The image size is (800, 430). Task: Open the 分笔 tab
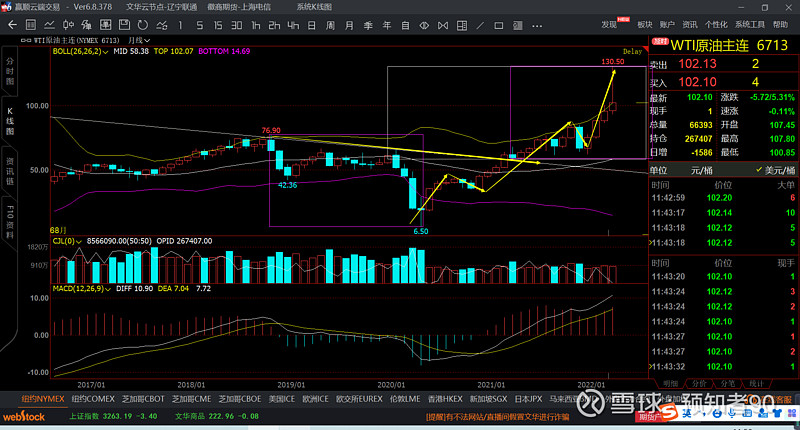pyautogui.click(x=727, y=383)
